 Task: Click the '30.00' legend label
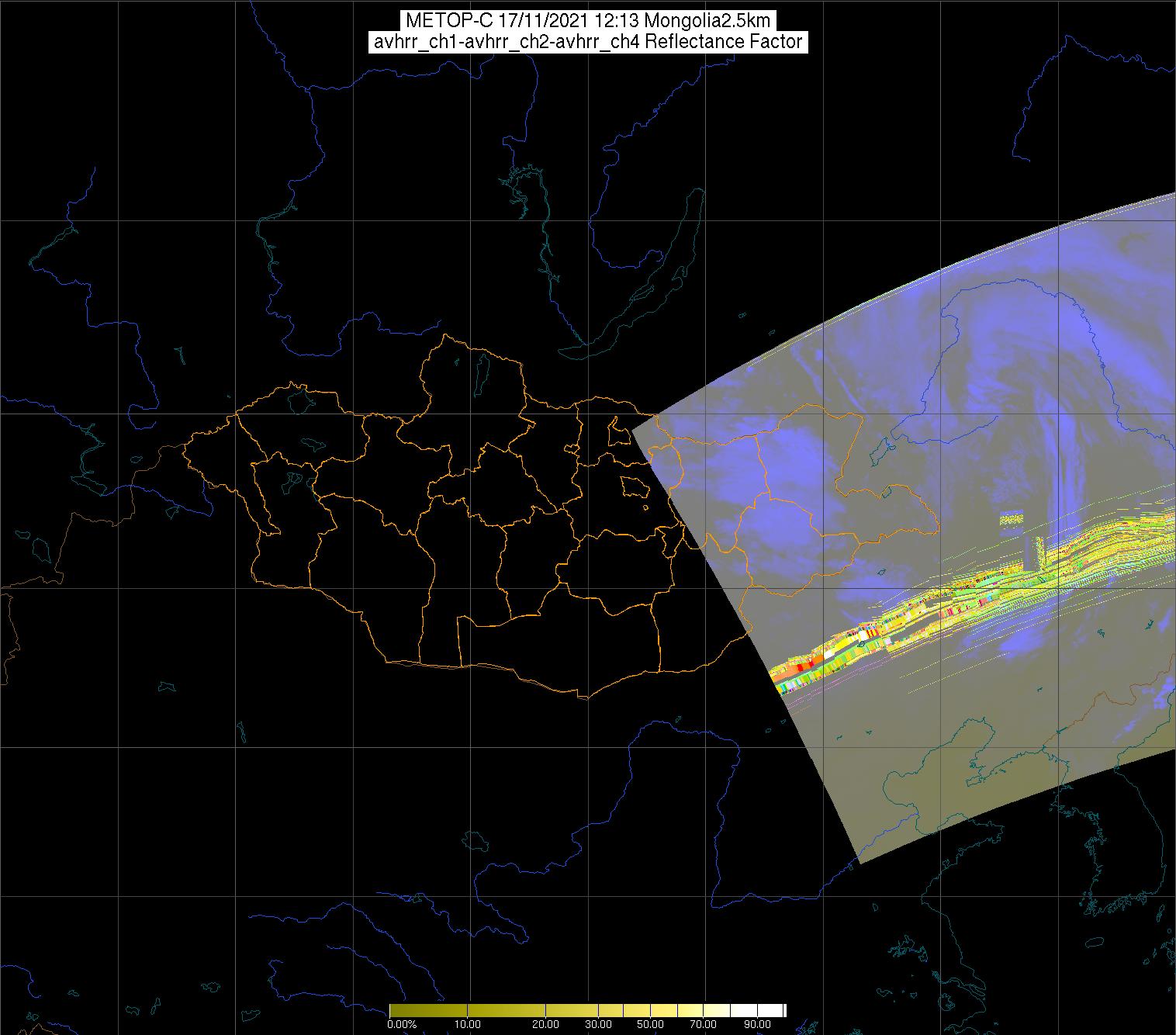pyautogui.click(x=598, y=1024)
